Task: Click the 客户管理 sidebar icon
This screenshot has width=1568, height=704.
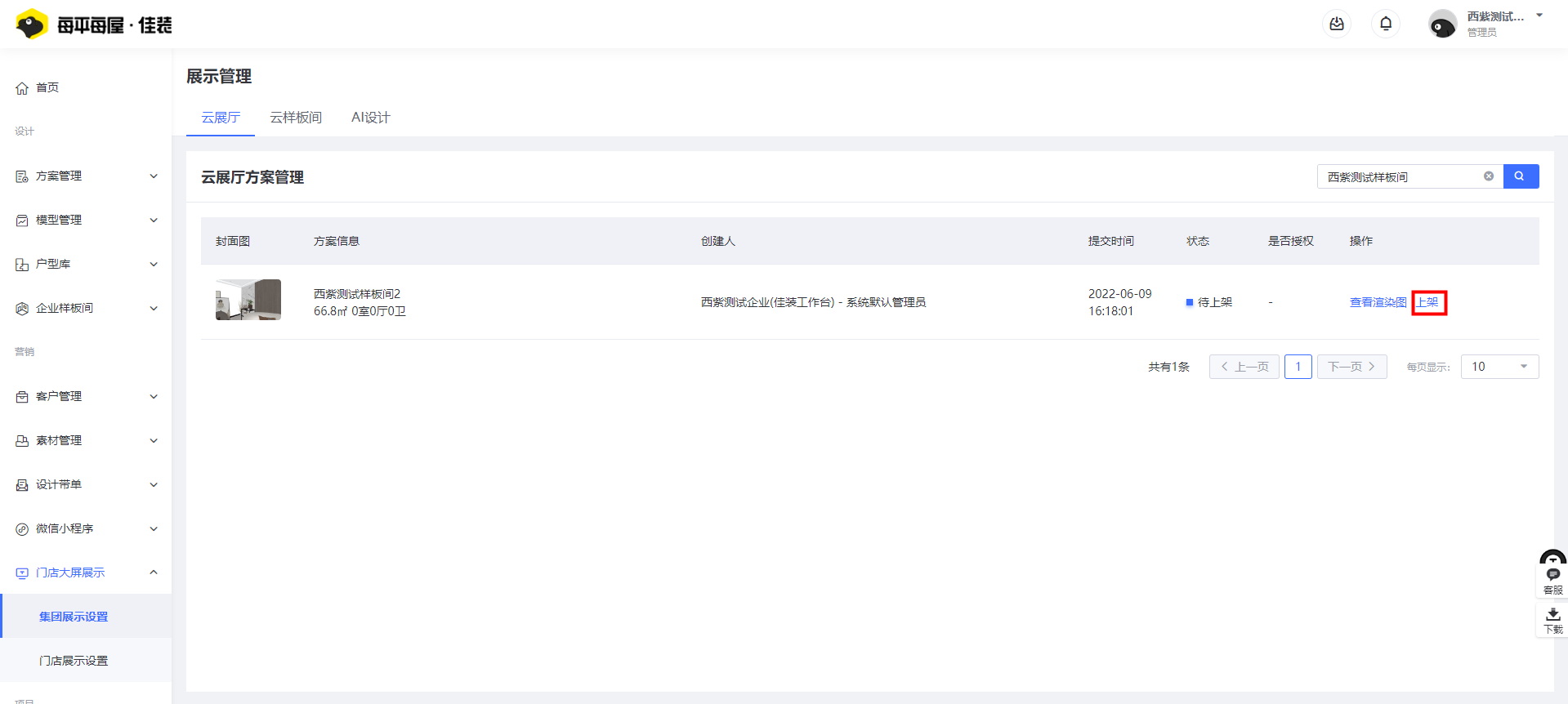Action: click(x=22, y=397)
